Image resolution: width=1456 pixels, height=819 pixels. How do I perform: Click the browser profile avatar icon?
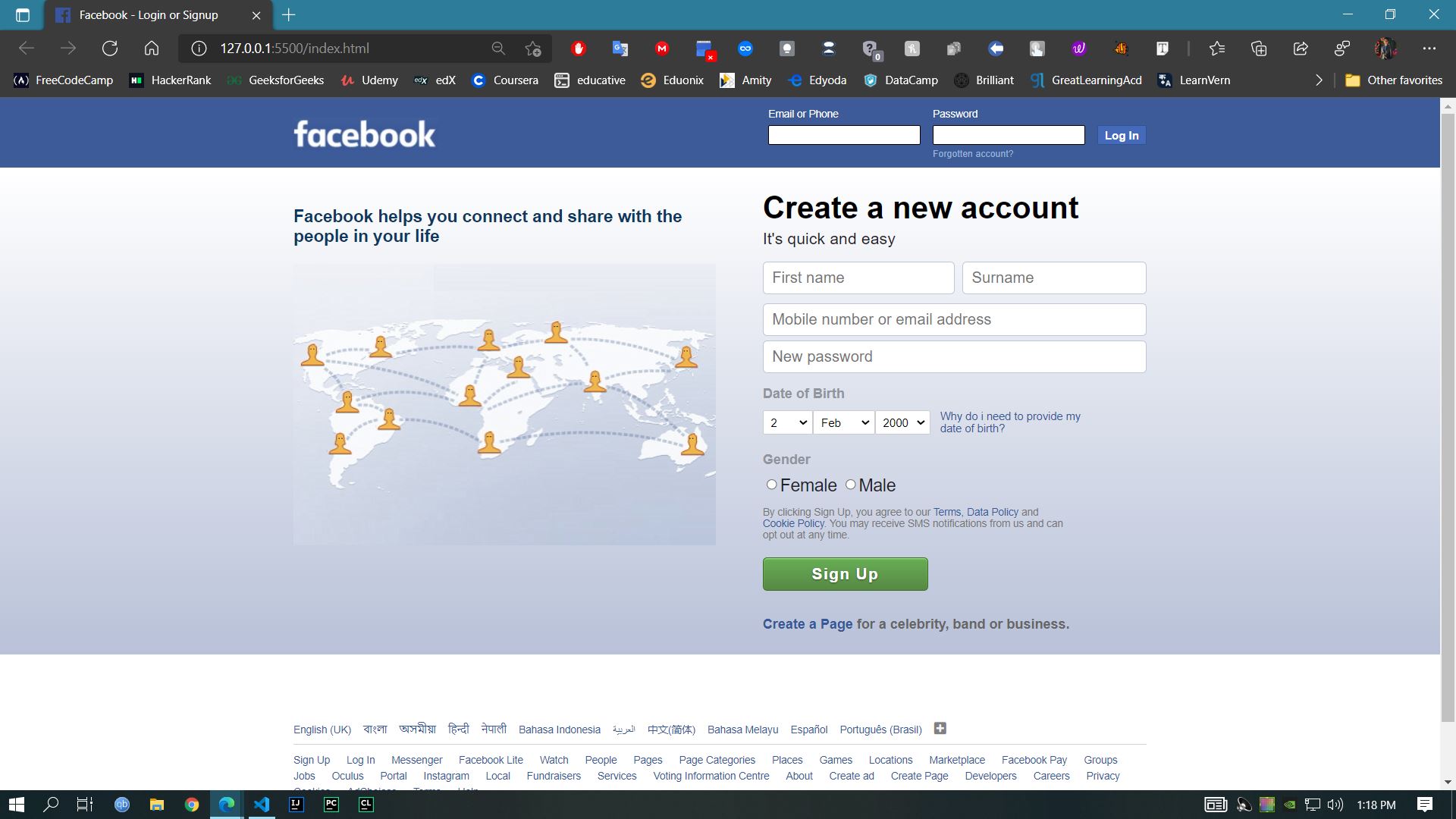tap(1385, 48)
